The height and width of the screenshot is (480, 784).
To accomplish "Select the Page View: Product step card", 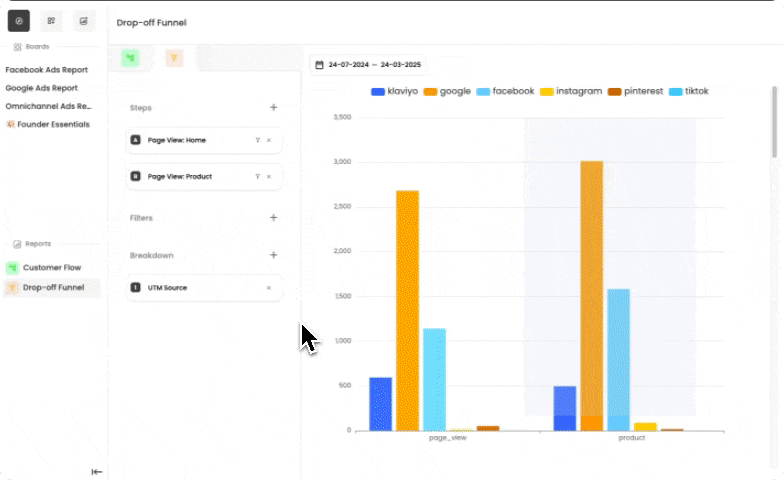I will (x=204, y=176).
